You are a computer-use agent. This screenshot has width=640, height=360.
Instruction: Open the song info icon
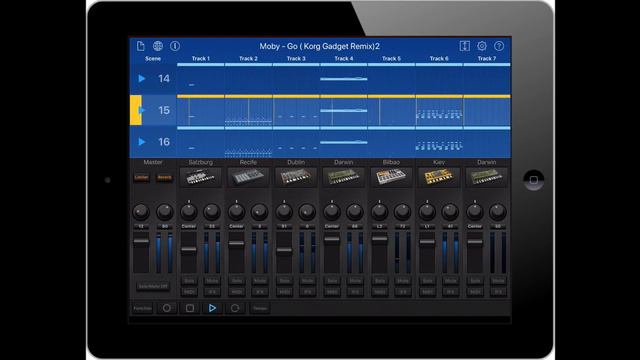[175, 46]
